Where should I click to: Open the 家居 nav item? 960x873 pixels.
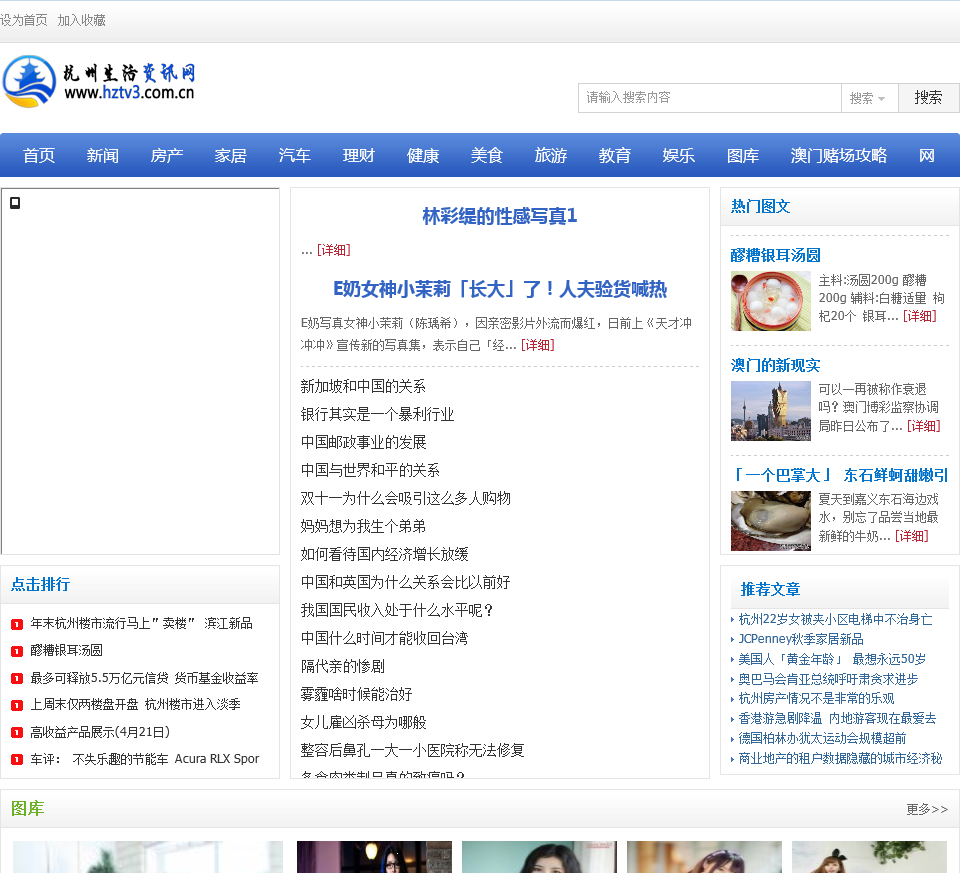coord(231,155)
